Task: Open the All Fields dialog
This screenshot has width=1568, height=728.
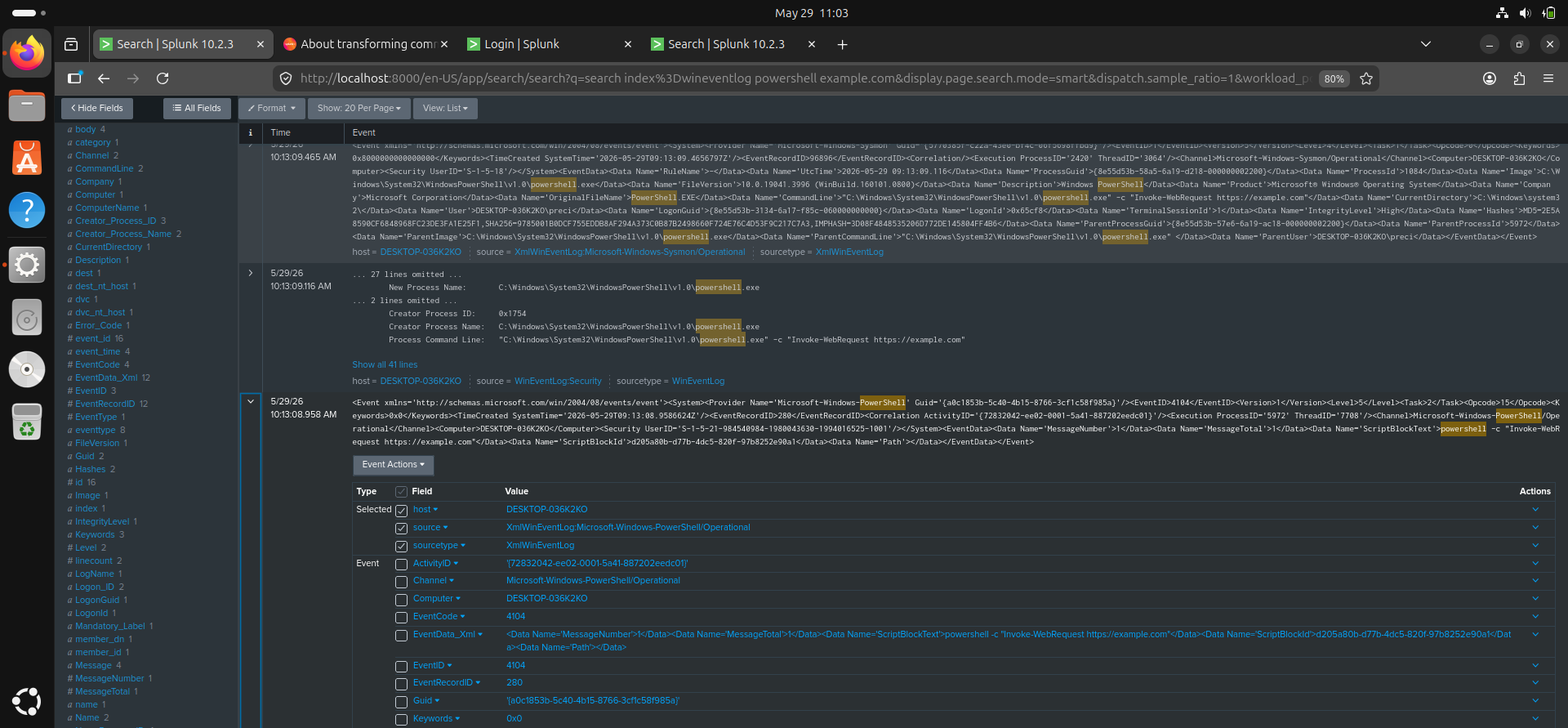Action: pyautogui.click(x=197, y=108)
